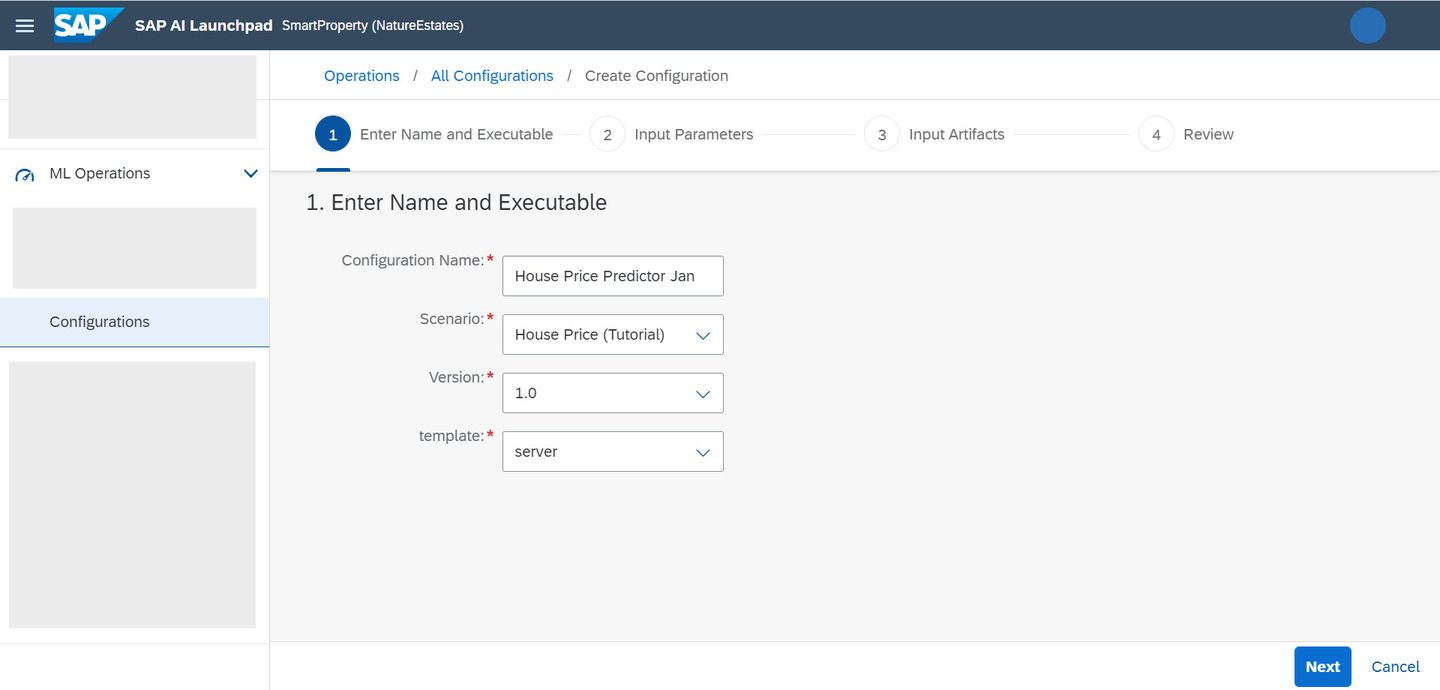Screen dimensions: 1440x690
Task: Go to Operations breadcrumb
Action: click(x=361, y=76)
